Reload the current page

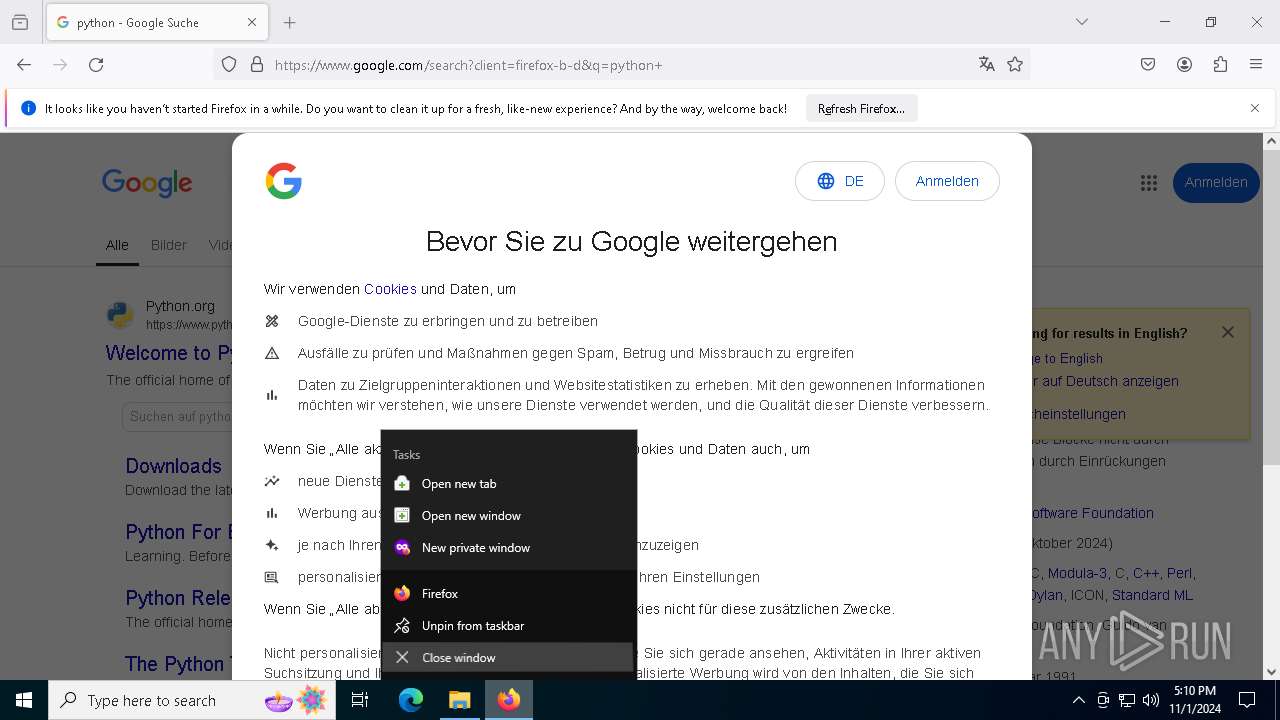tap(96, 65)
